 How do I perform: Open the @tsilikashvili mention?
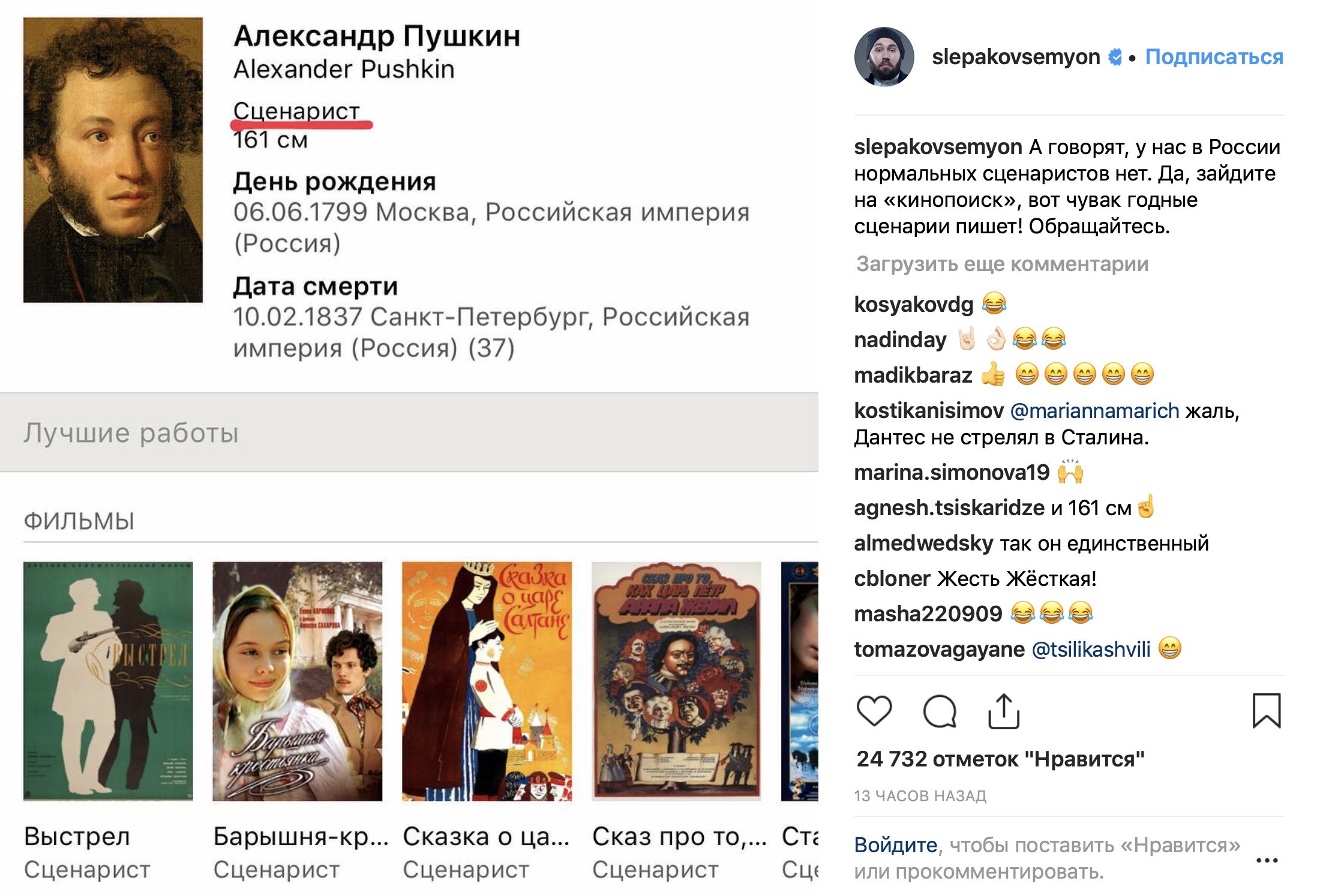point(1091,649)
